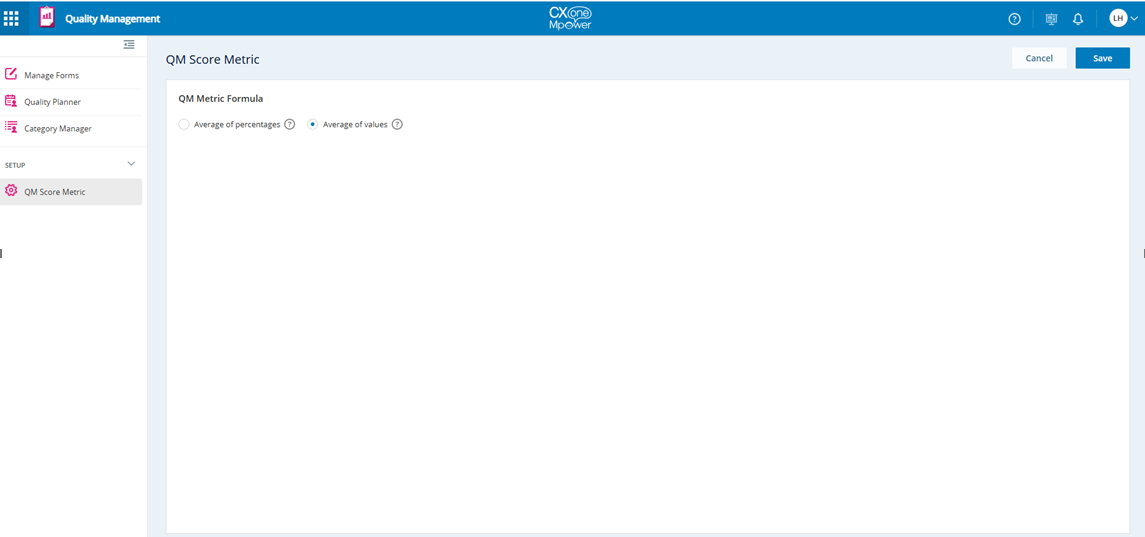Viewport: 1145px width, 537px height.
Task: Collapse the sidebar using the menu icon
Action: click(129, 44)
